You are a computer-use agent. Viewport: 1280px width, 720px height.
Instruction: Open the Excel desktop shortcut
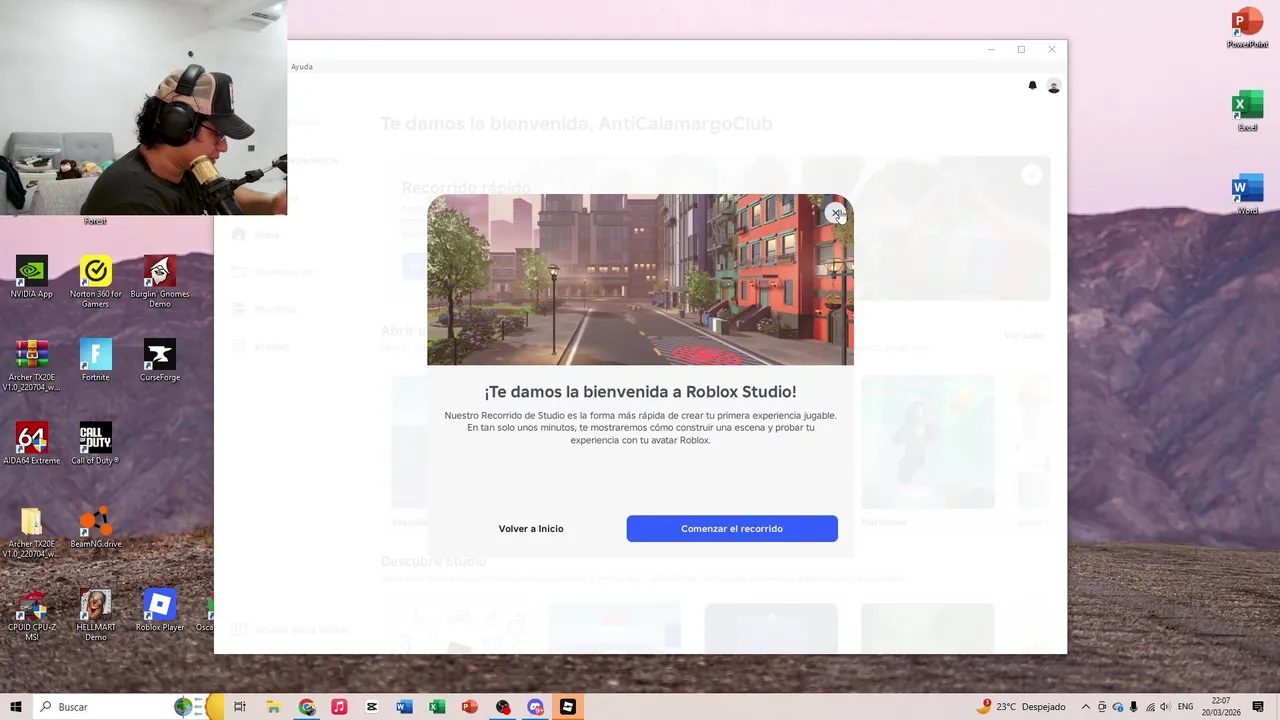1247,111
